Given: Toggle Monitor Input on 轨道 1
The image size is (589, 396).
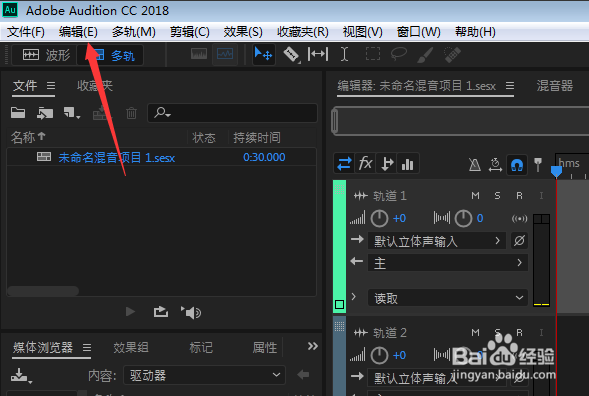Looking at the screenshot, I should click(541, 195).
